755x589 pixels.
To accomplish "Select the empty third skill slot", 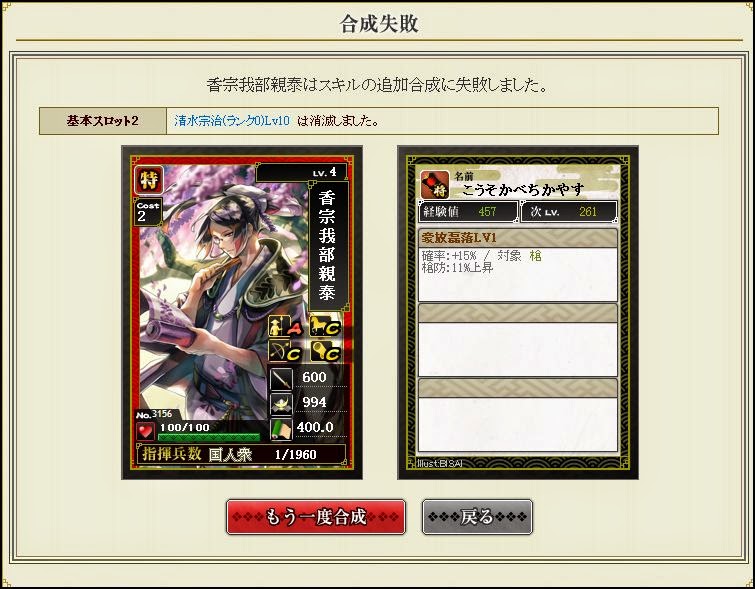I will (518, 415).
